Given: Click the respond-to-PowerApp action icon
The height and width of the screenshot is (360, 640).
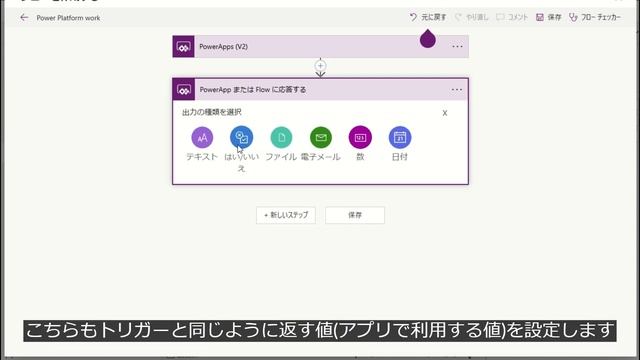Looking at the screenshot, I should (184, 89).
